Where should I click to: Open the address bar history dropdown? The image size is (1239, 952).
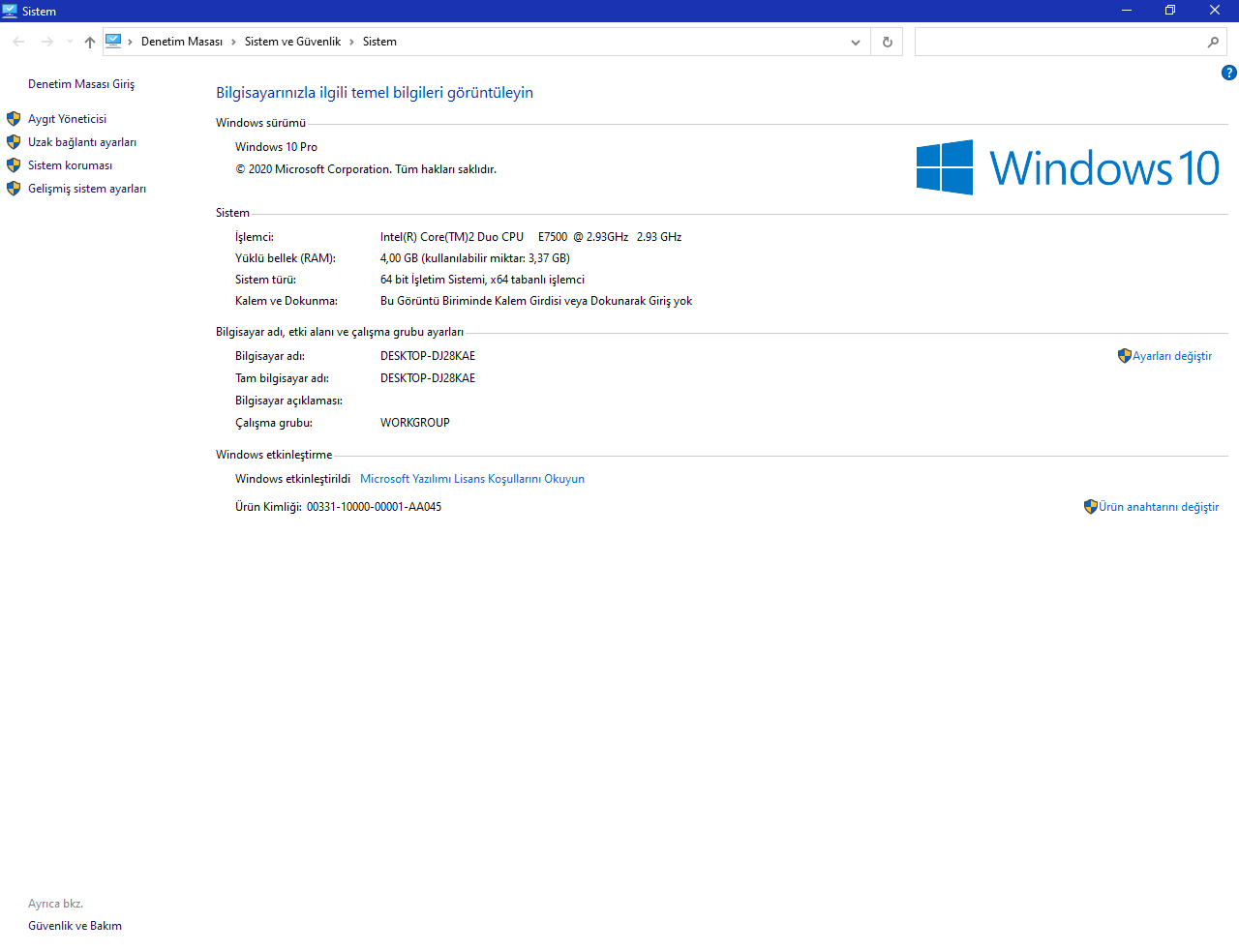click(x=855, y=42)
